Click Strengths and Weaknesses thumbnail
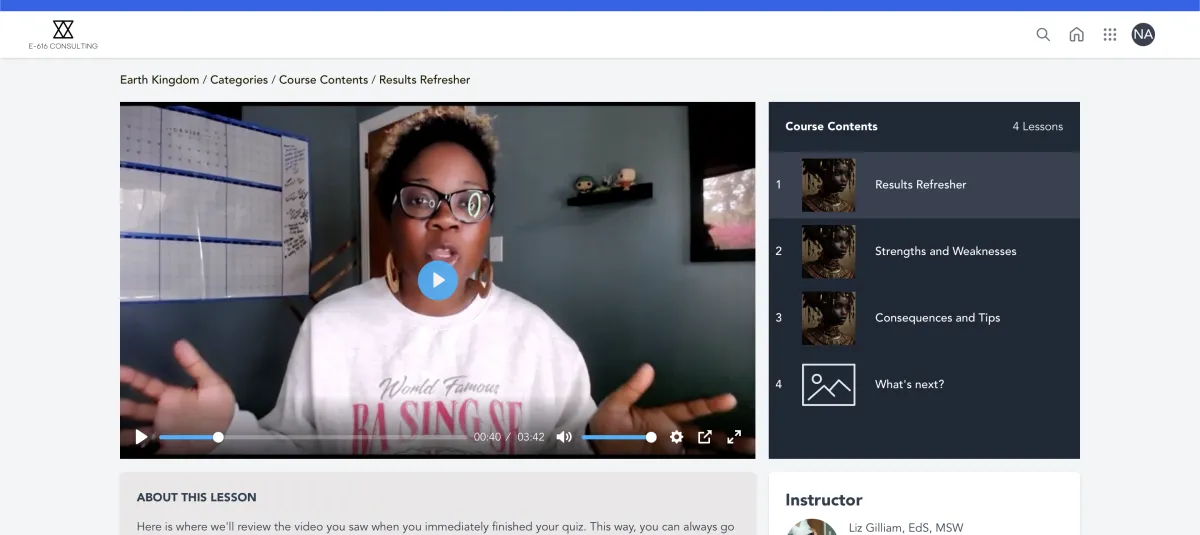 click(x=829, y=251)
